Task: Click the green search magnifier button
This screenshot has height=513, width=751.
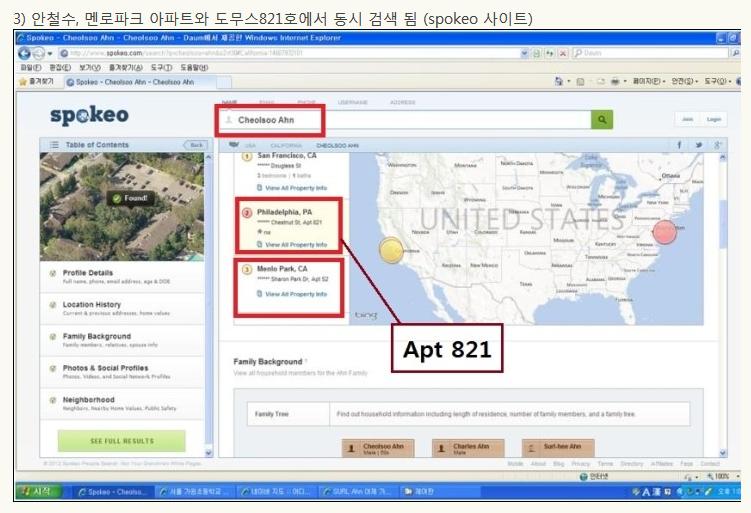Action: click(602, 120)
